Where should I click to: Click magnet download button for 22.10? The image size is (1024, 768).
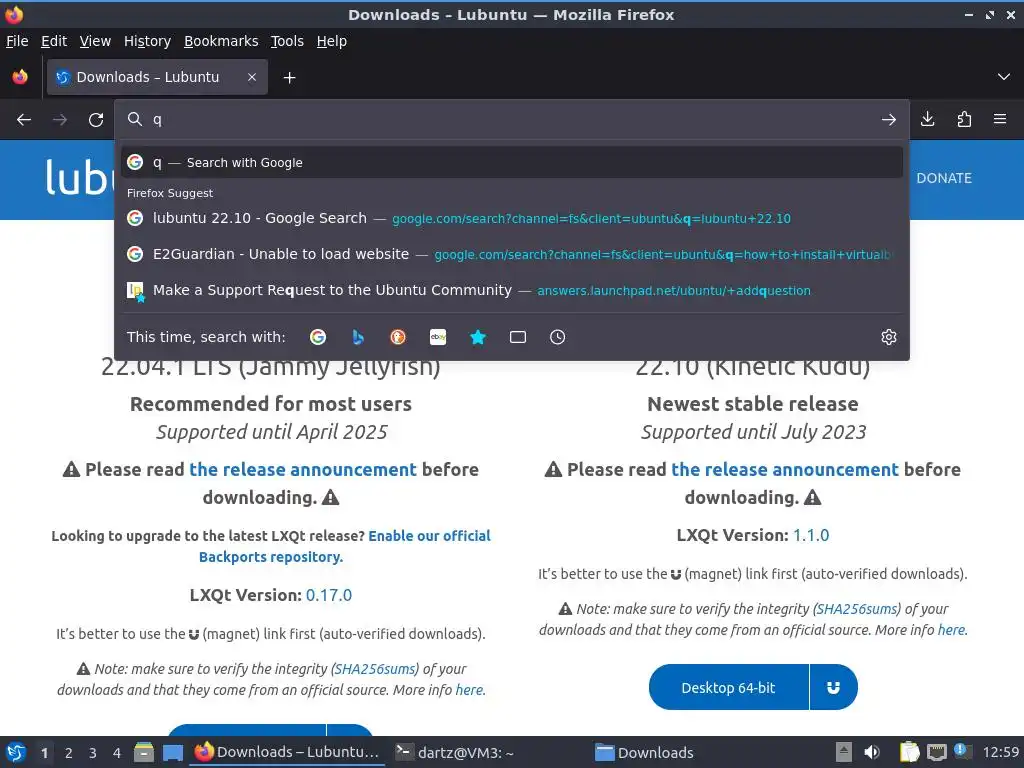[x=833, y=688]
